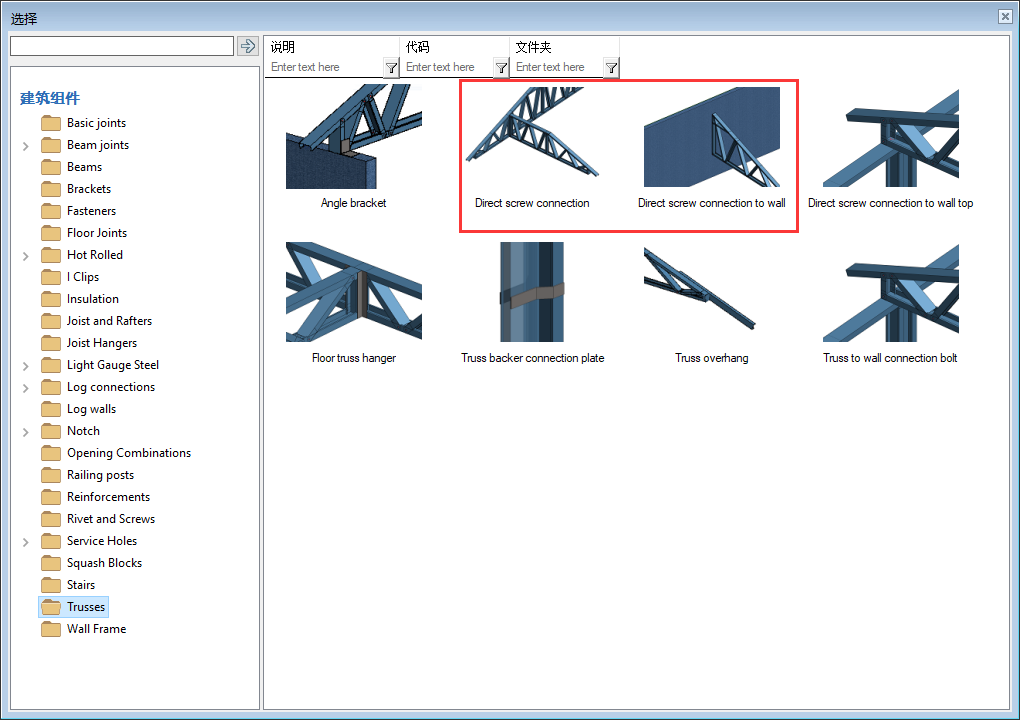Image resolution: width=1020 pixels, height=720 pixels.
Task: Select the Floor Joints folder icon
Action: (x=51, y=233)
